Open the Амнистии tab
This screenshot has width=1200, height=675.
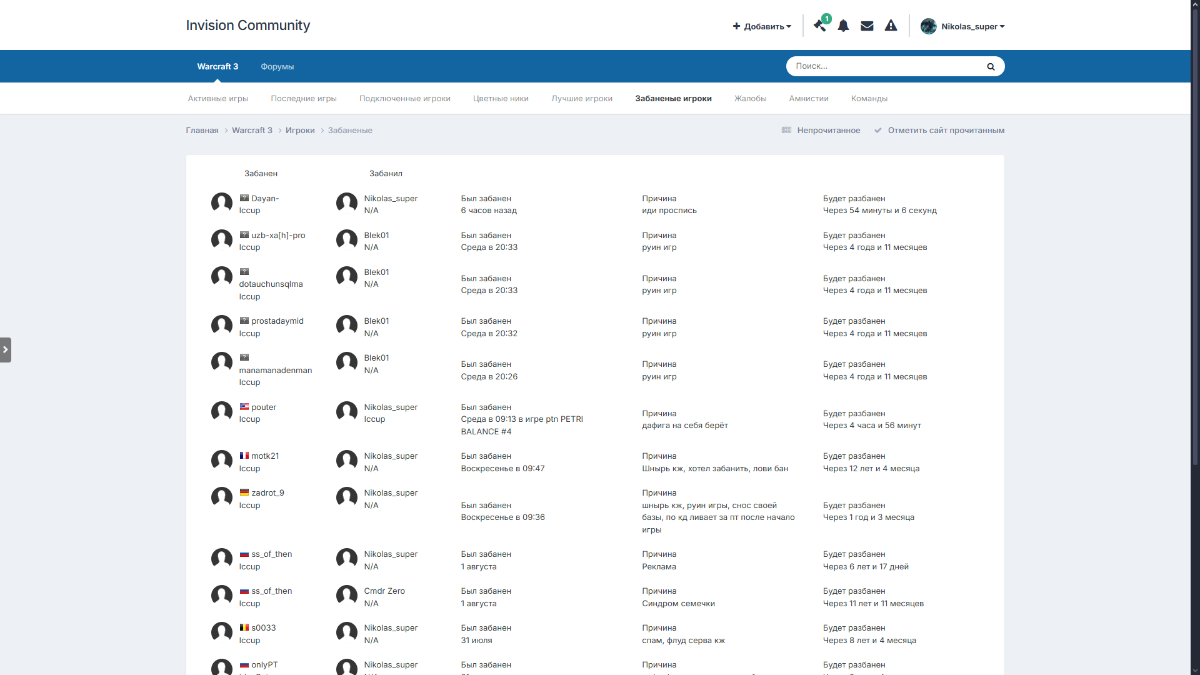pyautogui.click(x=808, y=99)
